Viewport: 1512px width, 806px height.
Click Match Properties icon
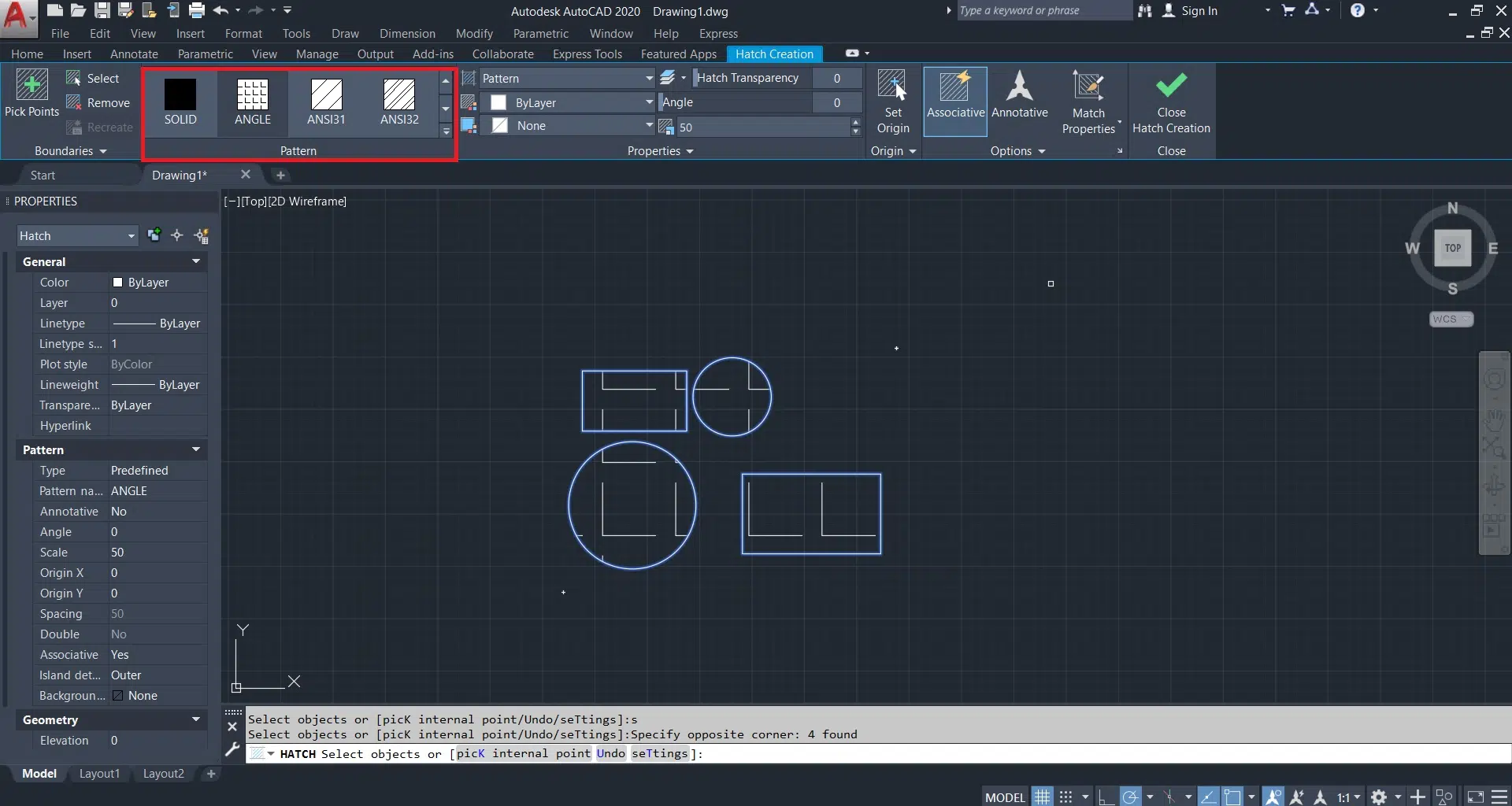(1088, 85)
